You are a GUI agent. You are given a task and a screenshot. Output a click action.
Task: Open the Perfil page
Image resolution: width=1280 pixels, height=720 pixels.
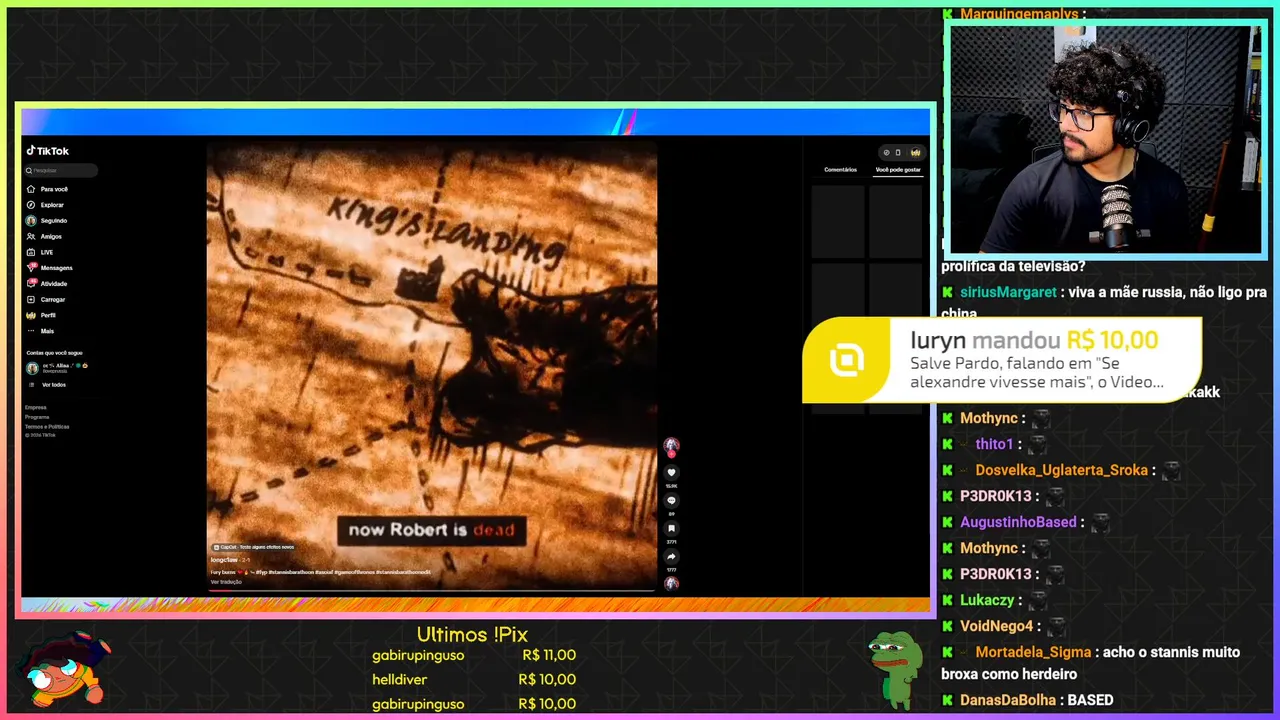point(42,315)
